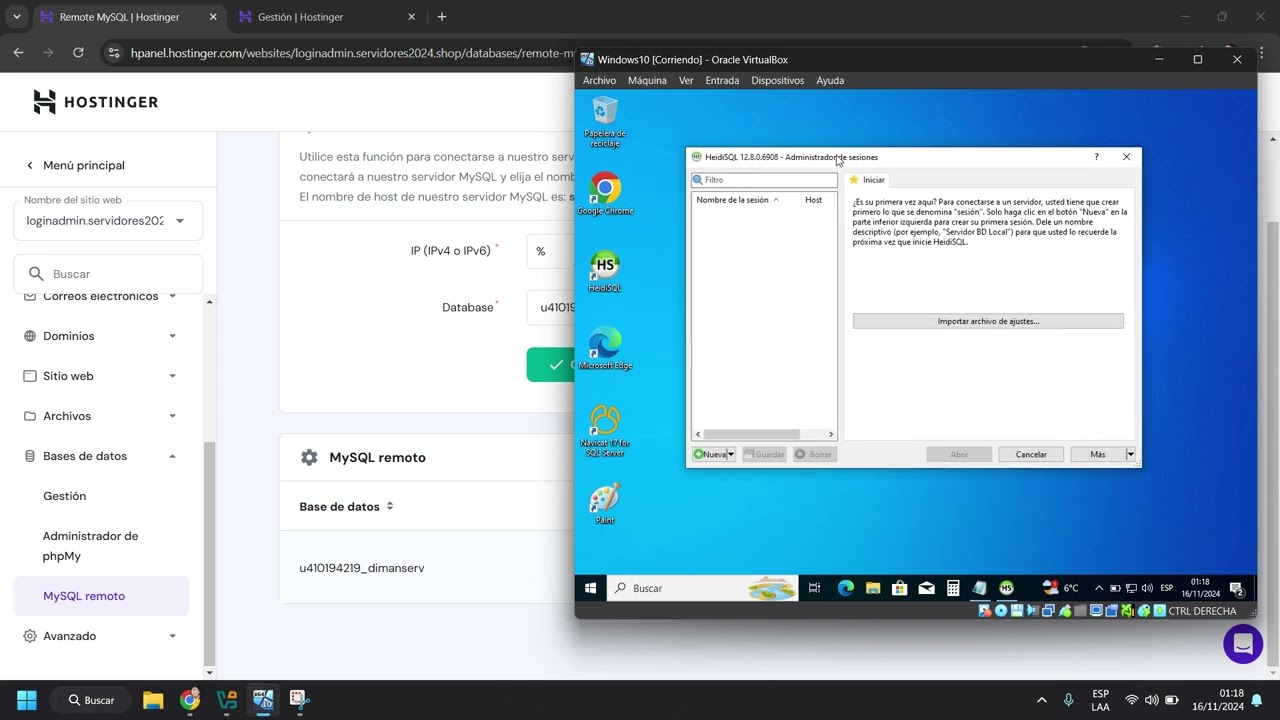Select database u410194219_dimanserv row text
Image resolution: width=1280 pixels, height=720 pixels.
(362, 568)
